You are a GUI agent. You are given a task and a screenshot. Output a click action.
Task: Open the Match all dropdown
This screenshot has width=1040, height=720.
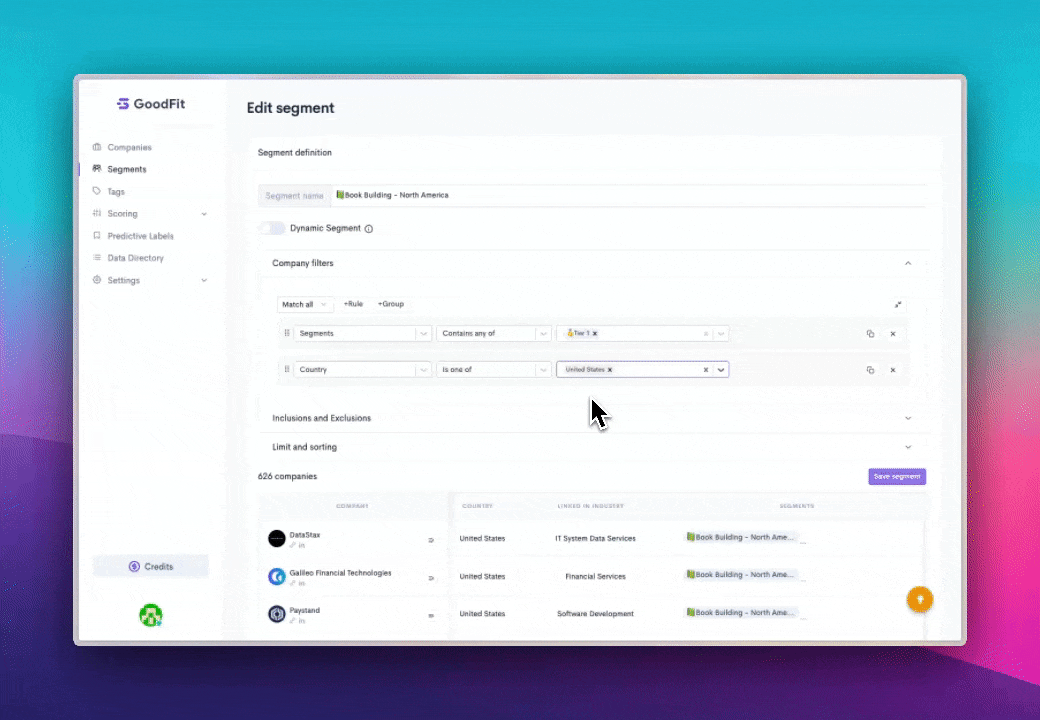click(x=305, y=304)
